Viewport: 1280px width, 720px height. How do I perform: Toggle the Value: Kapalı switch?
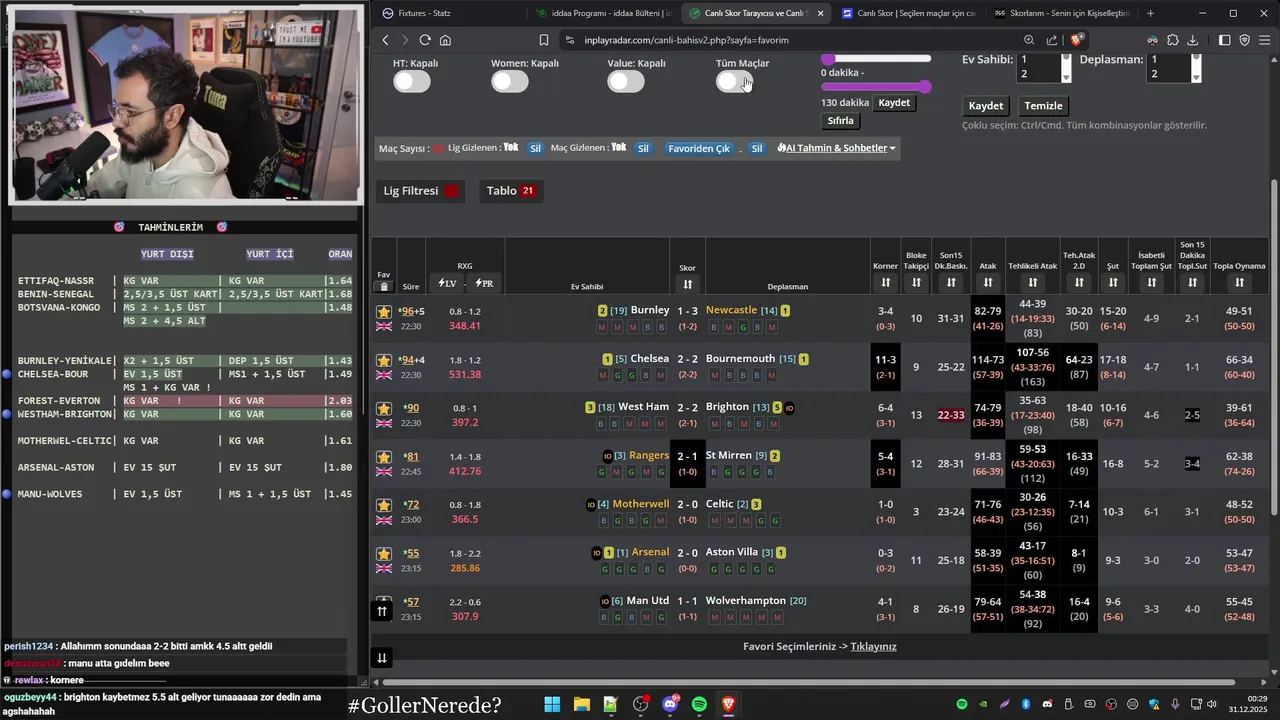pos(626,82)
